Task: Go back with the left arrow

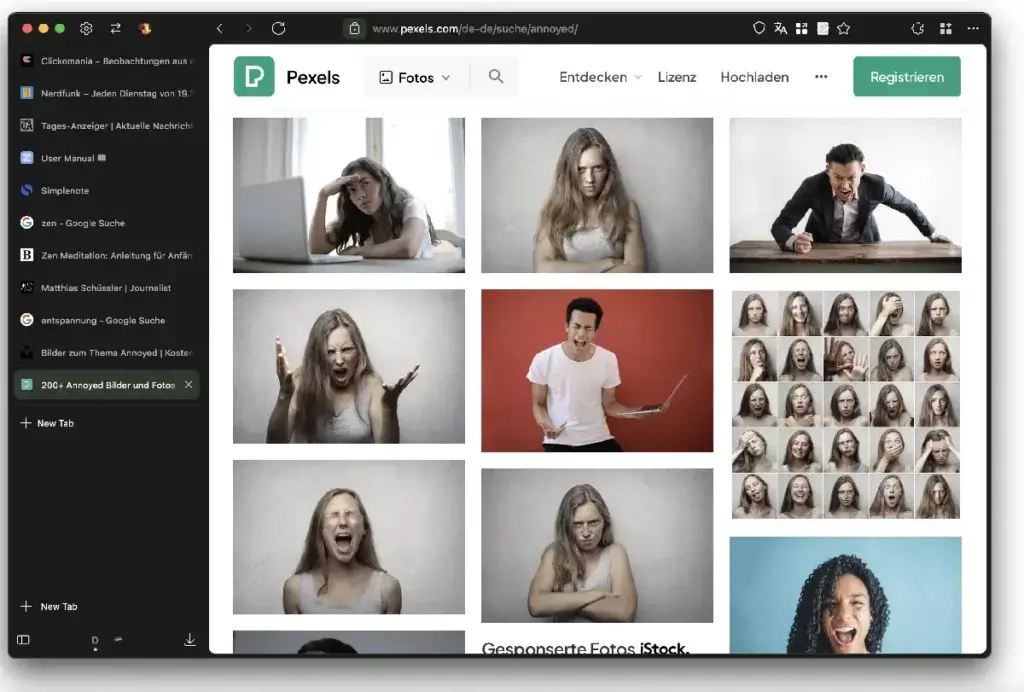Action: click(219, 28)
